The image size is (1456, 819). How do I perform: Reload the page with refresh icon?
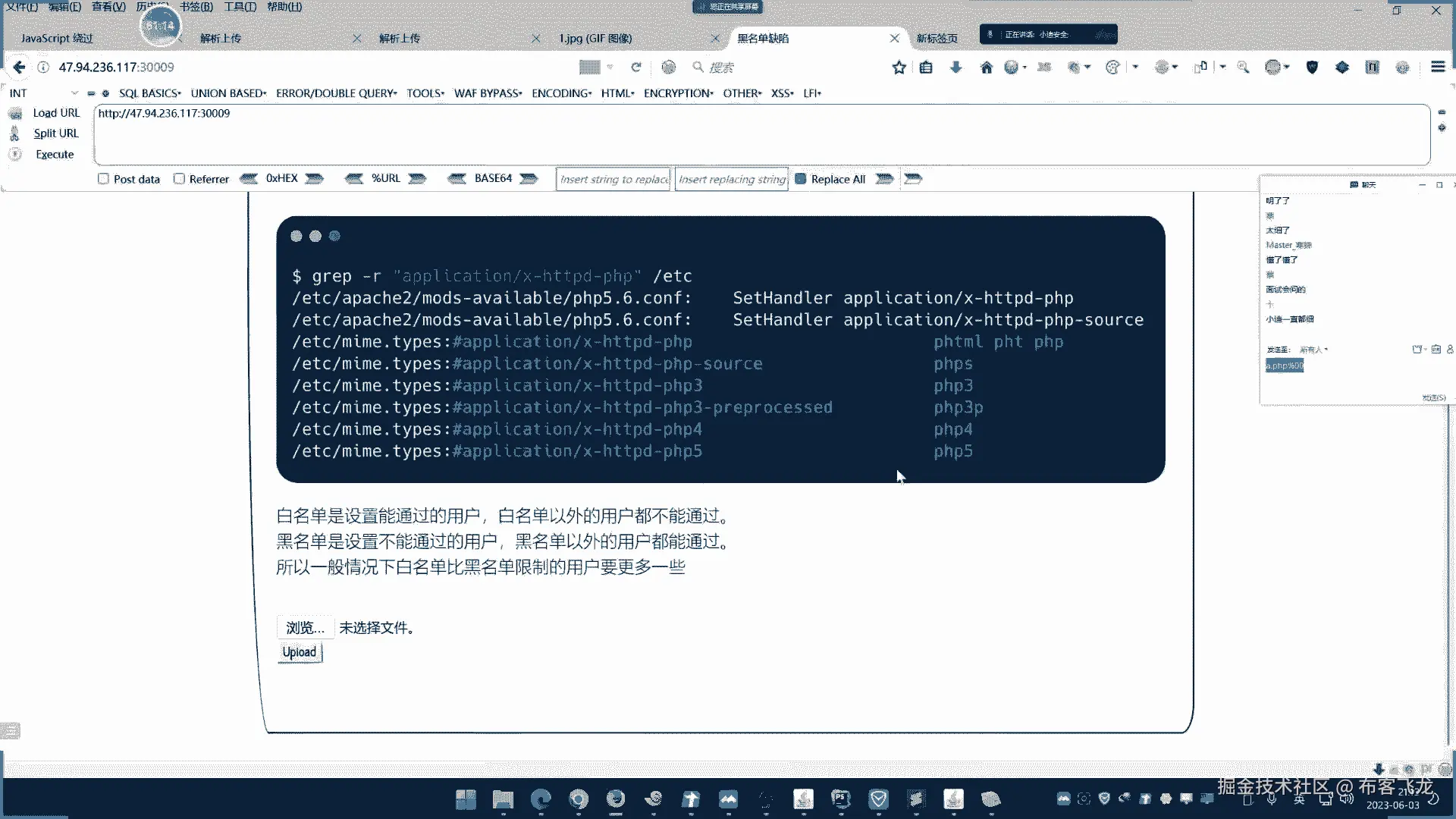(x=636, y=67)
